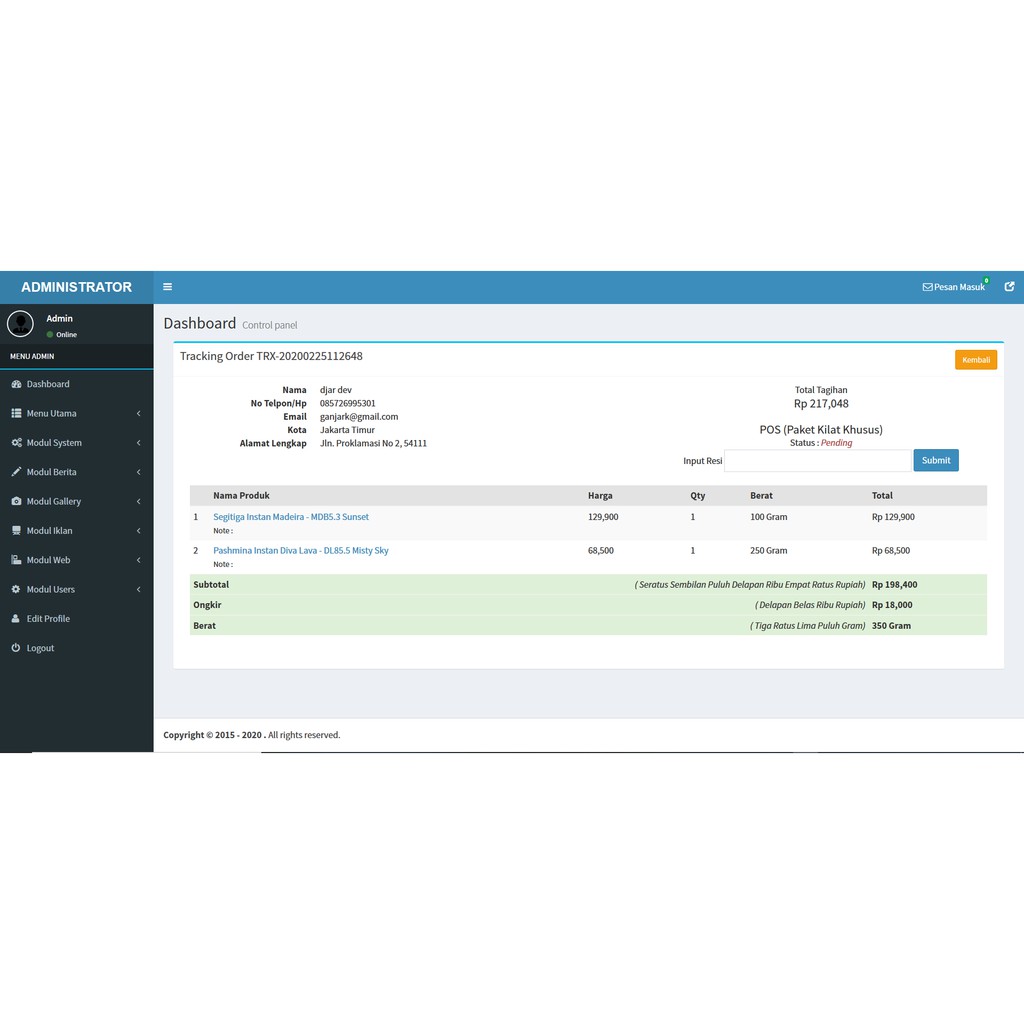
Task: Click the Edit Profile user icon
Action: click(x=16, y=618)
